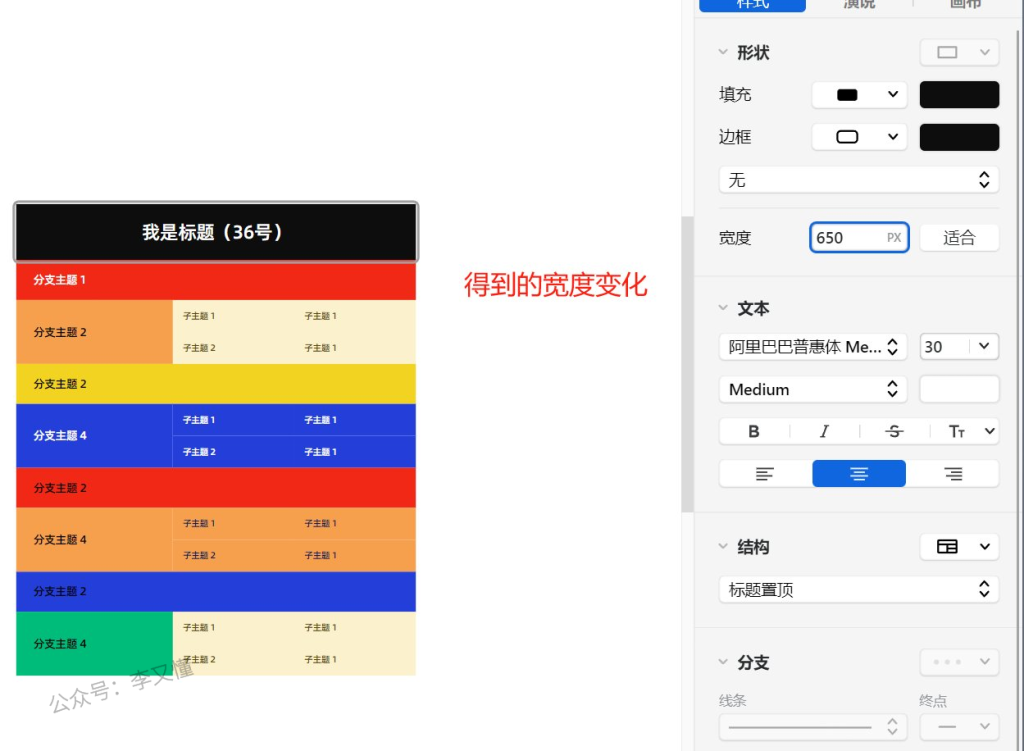This screenshot has height=751, width=1024.
Task: Open the 填充 fill style picker
Action: 858,95
